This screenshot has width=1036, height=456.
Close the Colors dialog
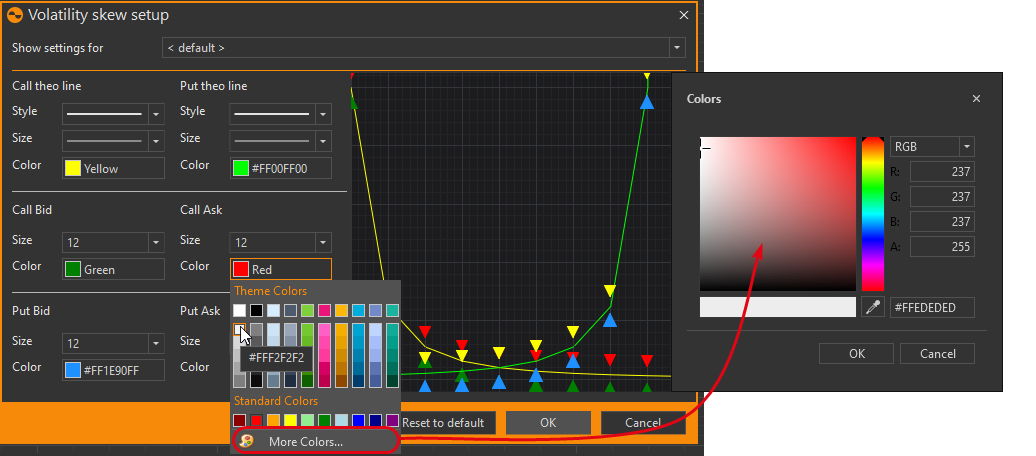tap(976, 99)
